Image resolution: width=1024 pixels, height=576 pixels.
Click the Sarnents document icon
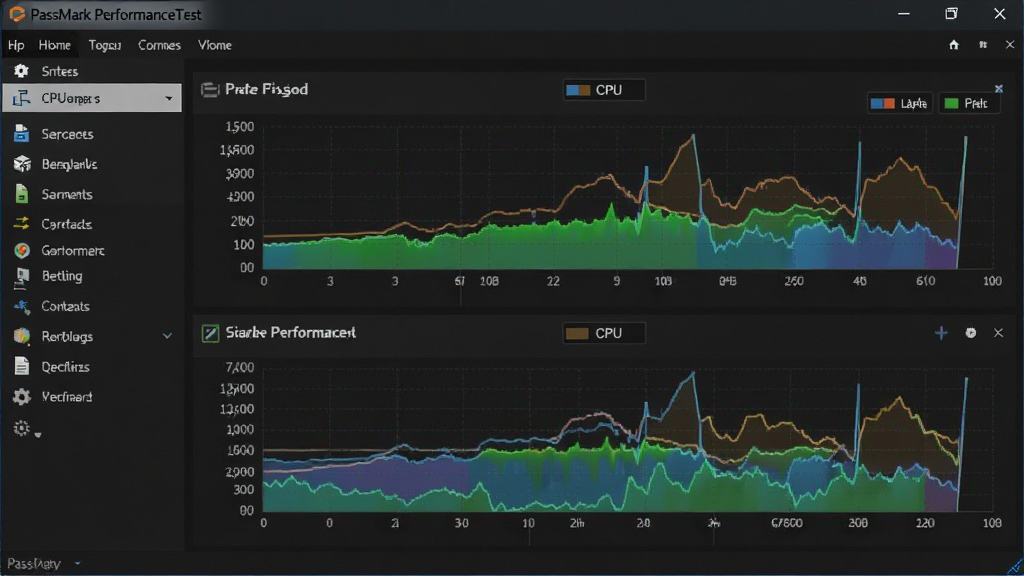(x=22, y=194)
